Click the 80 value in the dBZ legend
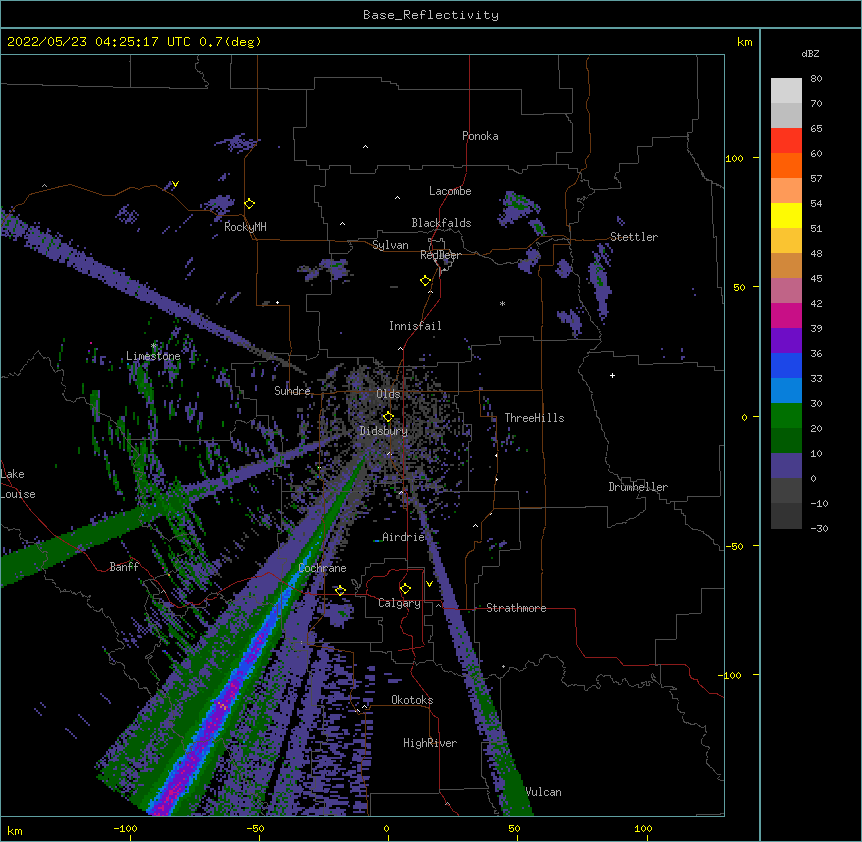 tap(816, 79)
